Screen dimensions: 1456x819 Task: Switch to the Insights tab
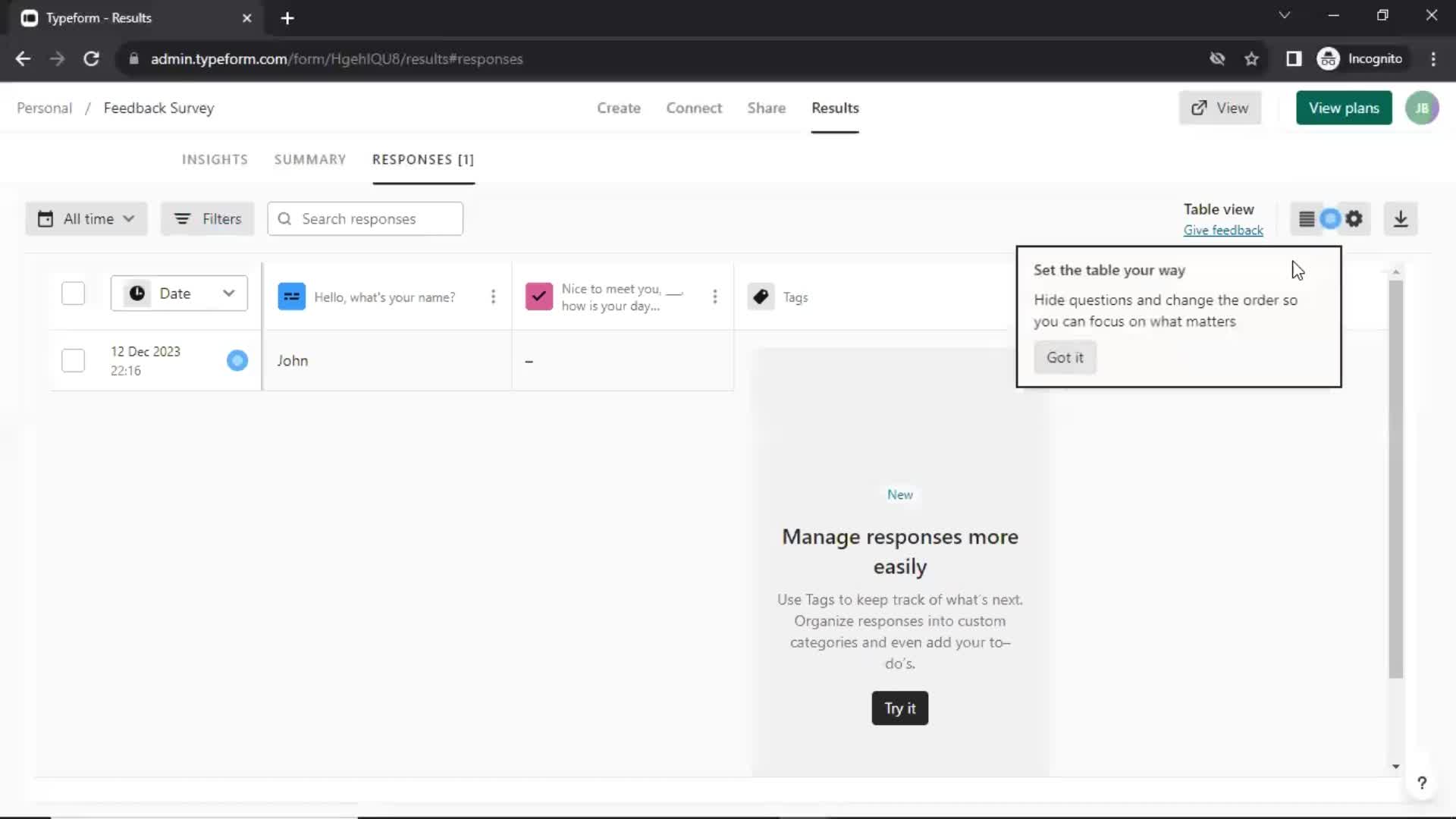coord(215,160)
